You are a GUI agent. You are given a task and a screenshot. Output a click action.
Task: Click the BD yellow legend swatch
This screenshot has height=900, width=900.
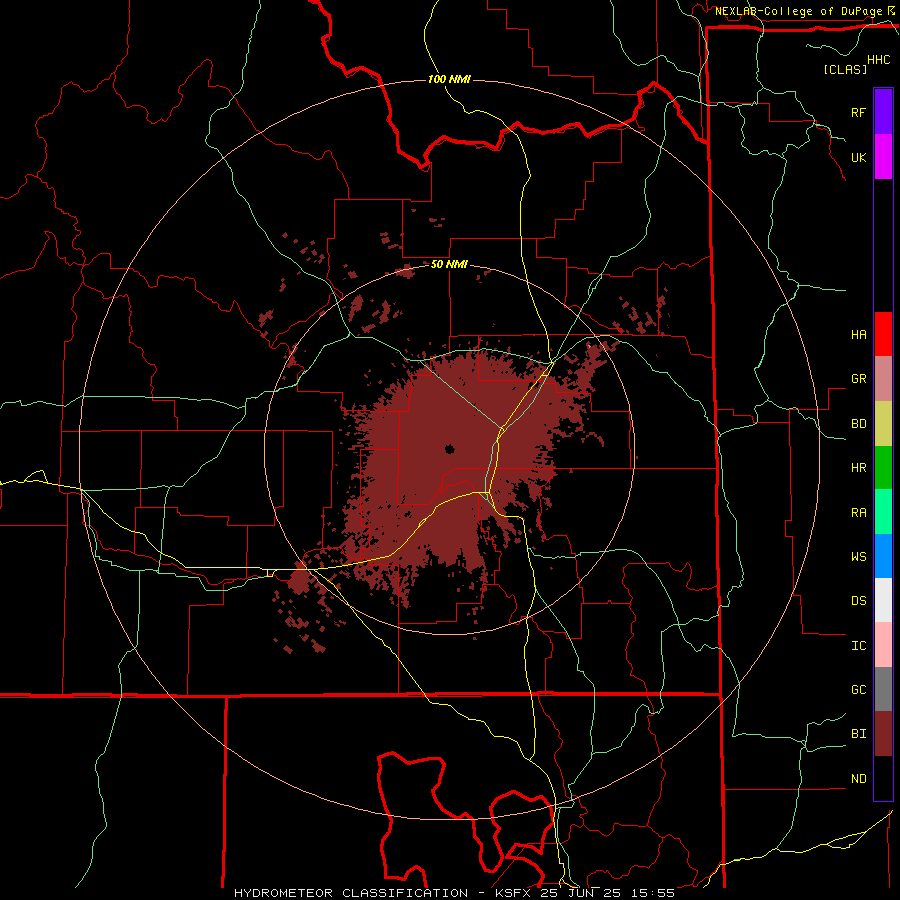883,424
